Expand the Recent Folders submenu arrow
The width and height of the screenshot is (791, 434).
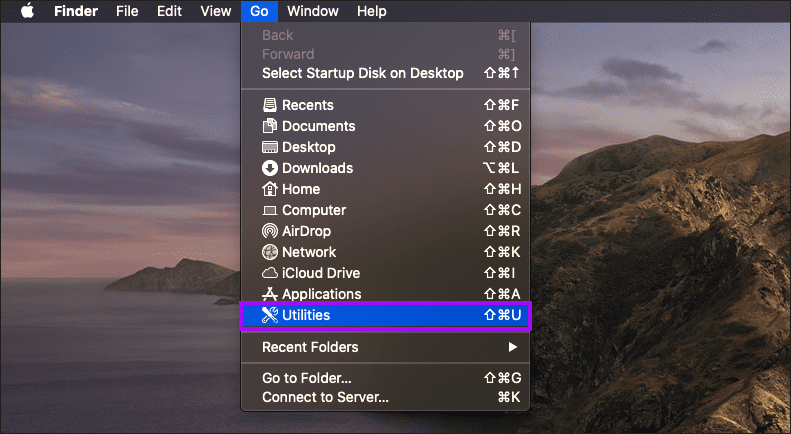tap(513, 347)
